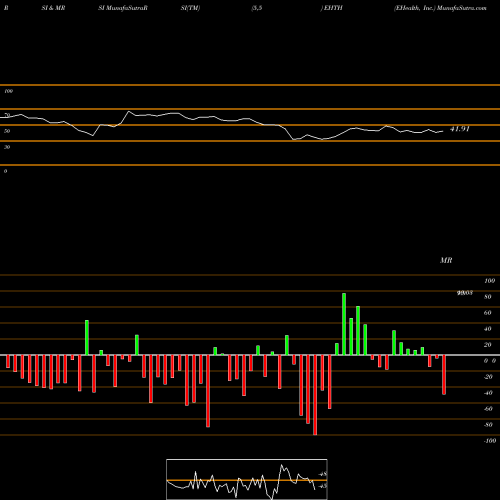Click the 'SI MunafaSutraR' header text
500x500 pixels.
coord(123,8)
